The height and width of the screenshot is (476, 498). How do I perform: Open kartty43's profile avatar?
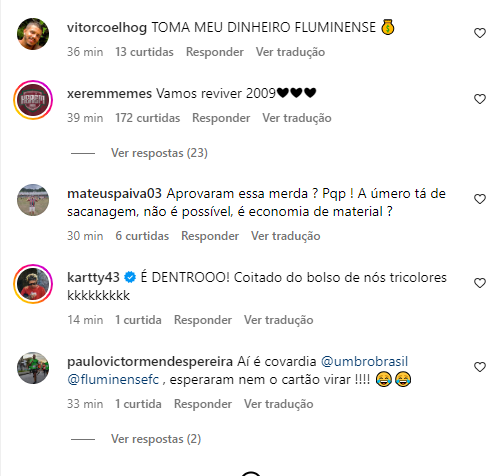pos(33,284)
